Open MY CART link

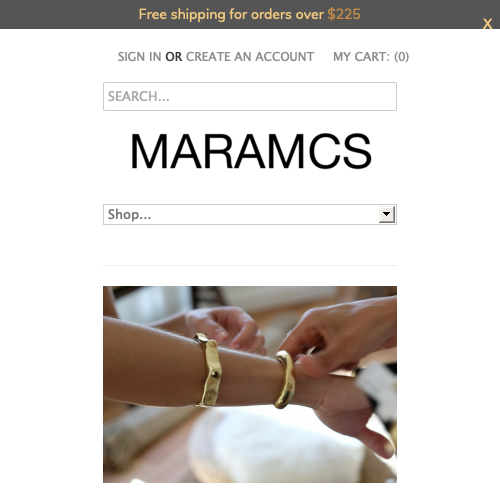click(x=371, y=57)
